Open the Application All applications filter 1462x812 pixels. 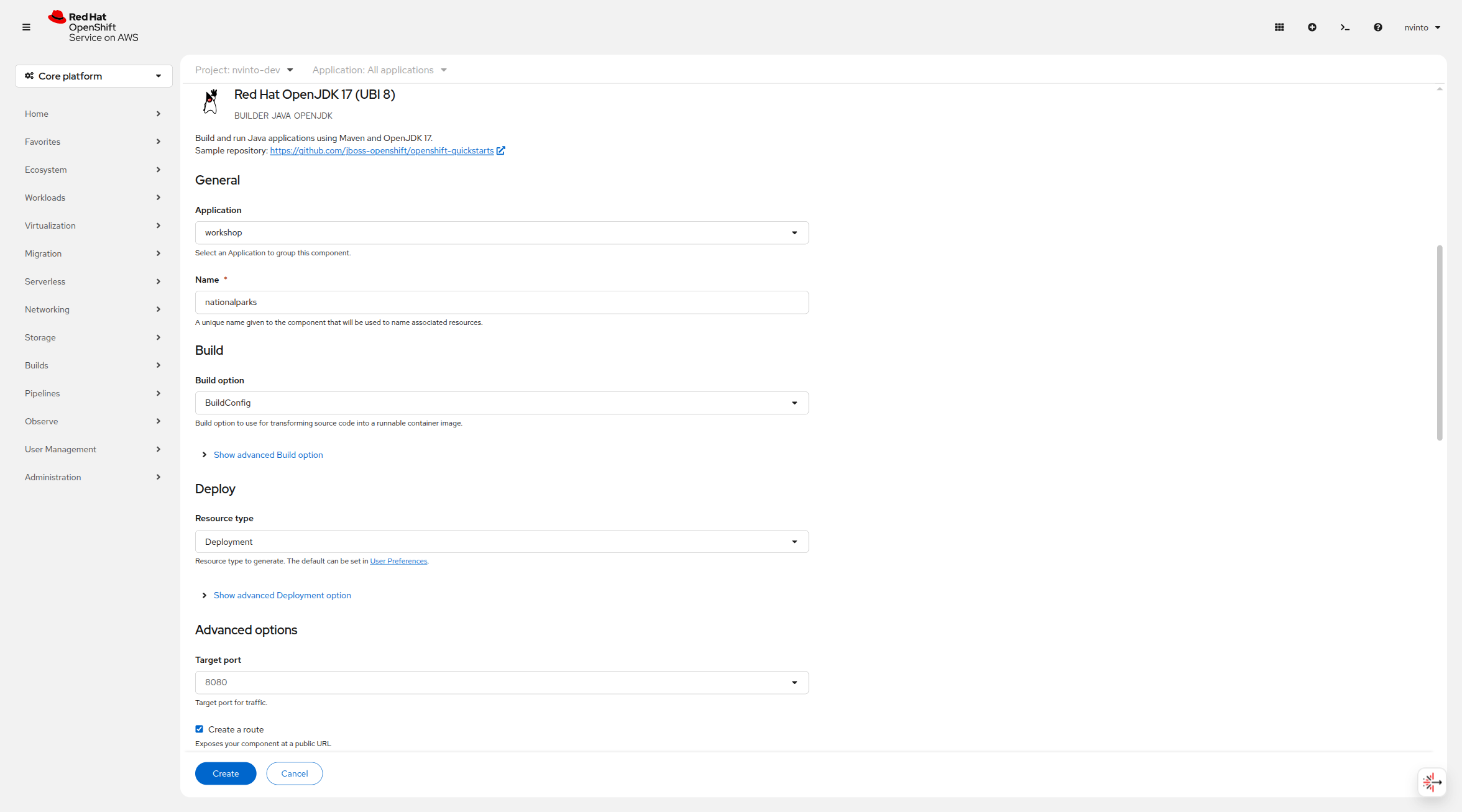click(x=379, y=70)
